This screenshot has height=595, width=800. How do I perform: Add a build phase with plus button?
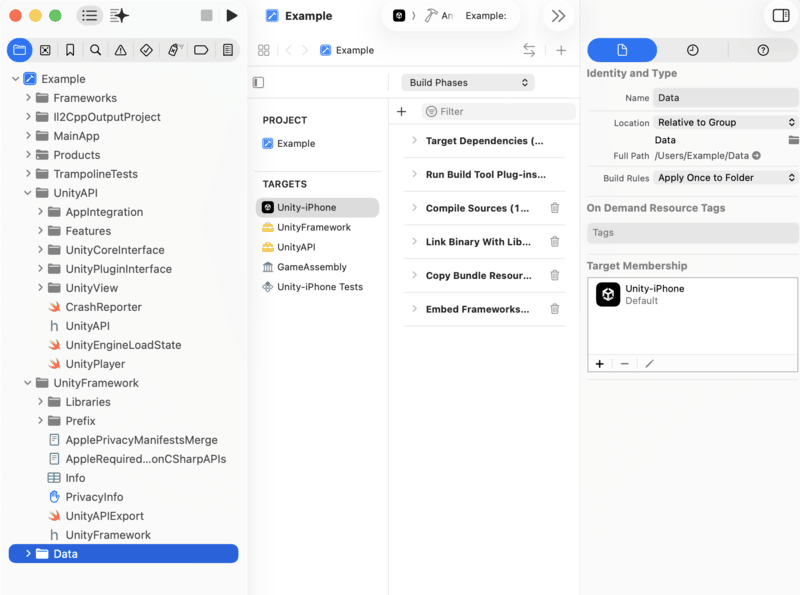pos(402,111)
